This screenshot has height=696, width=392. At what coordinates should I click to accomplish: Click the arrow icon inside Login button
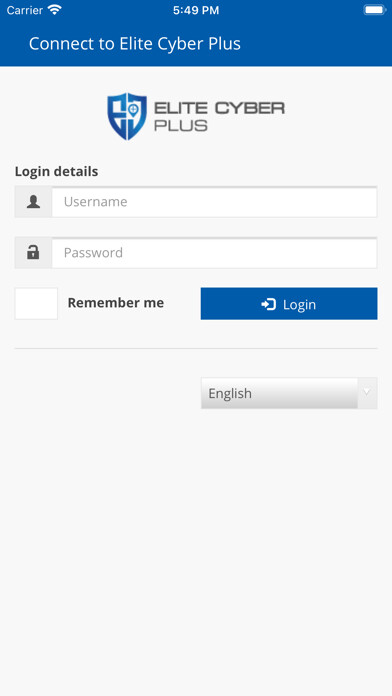click(x=268, y=304)
